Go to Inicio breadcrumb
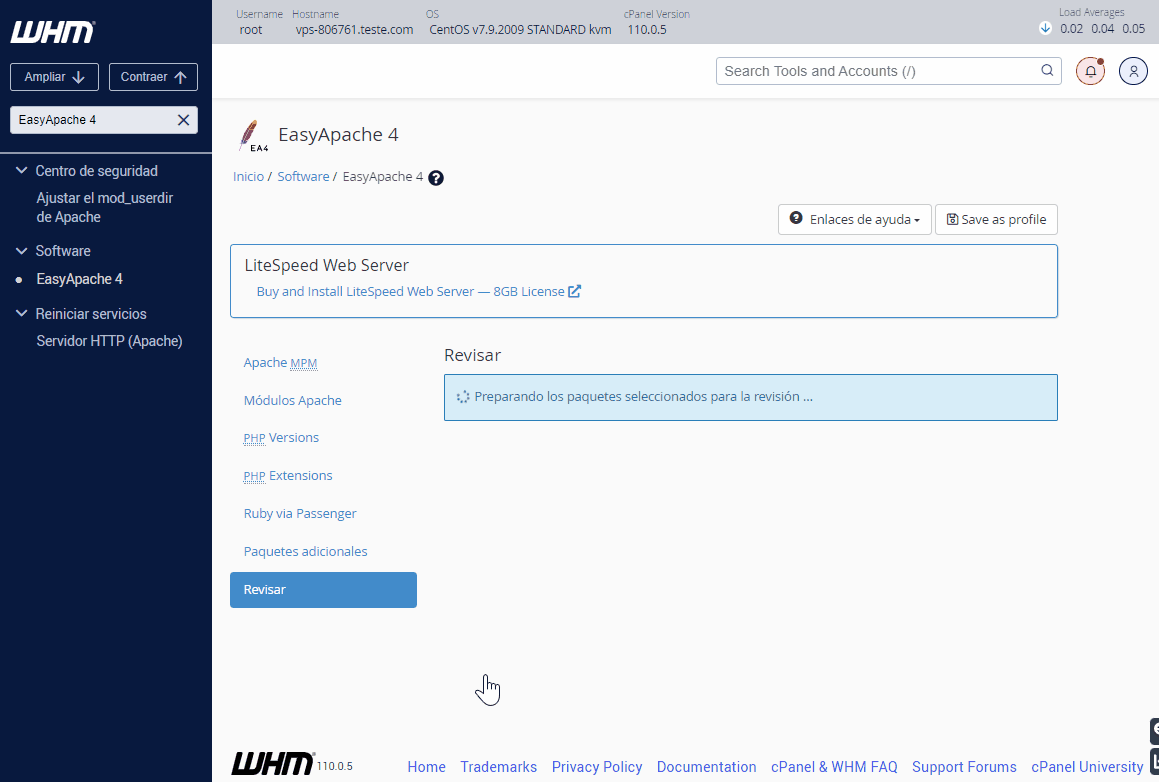Viewport: 1159px width, 782px height. [248, 177]
